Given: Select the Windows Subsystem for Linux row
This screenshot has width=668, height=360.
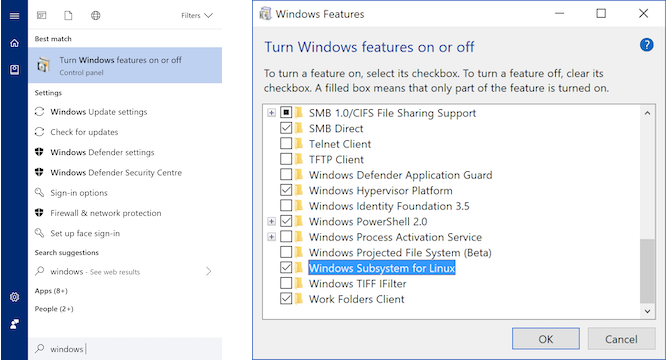Looking at the screenshot, I should [382, 268].
